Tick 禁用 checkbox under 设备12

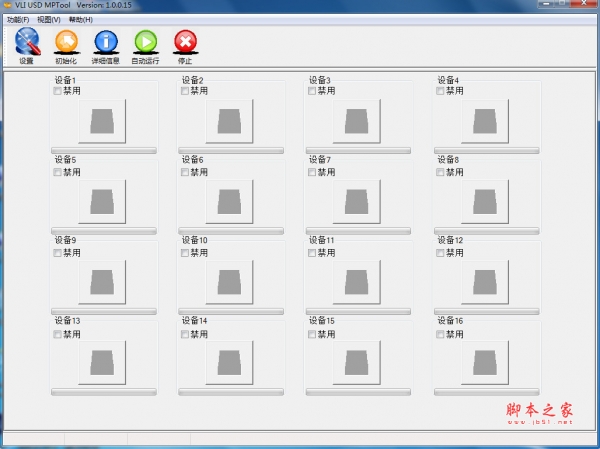pyautogui.click(x=440, y=253)
